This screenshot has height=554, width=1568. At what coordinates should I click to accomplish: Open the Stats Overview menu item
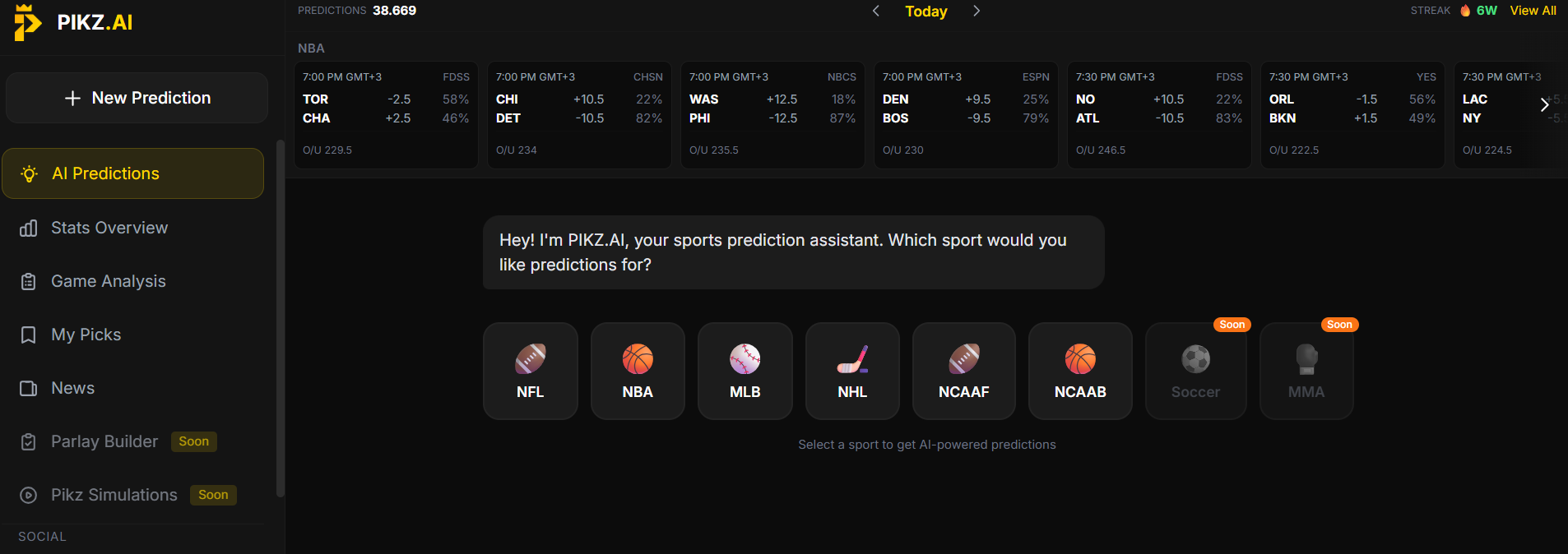[x=109, y=228]
